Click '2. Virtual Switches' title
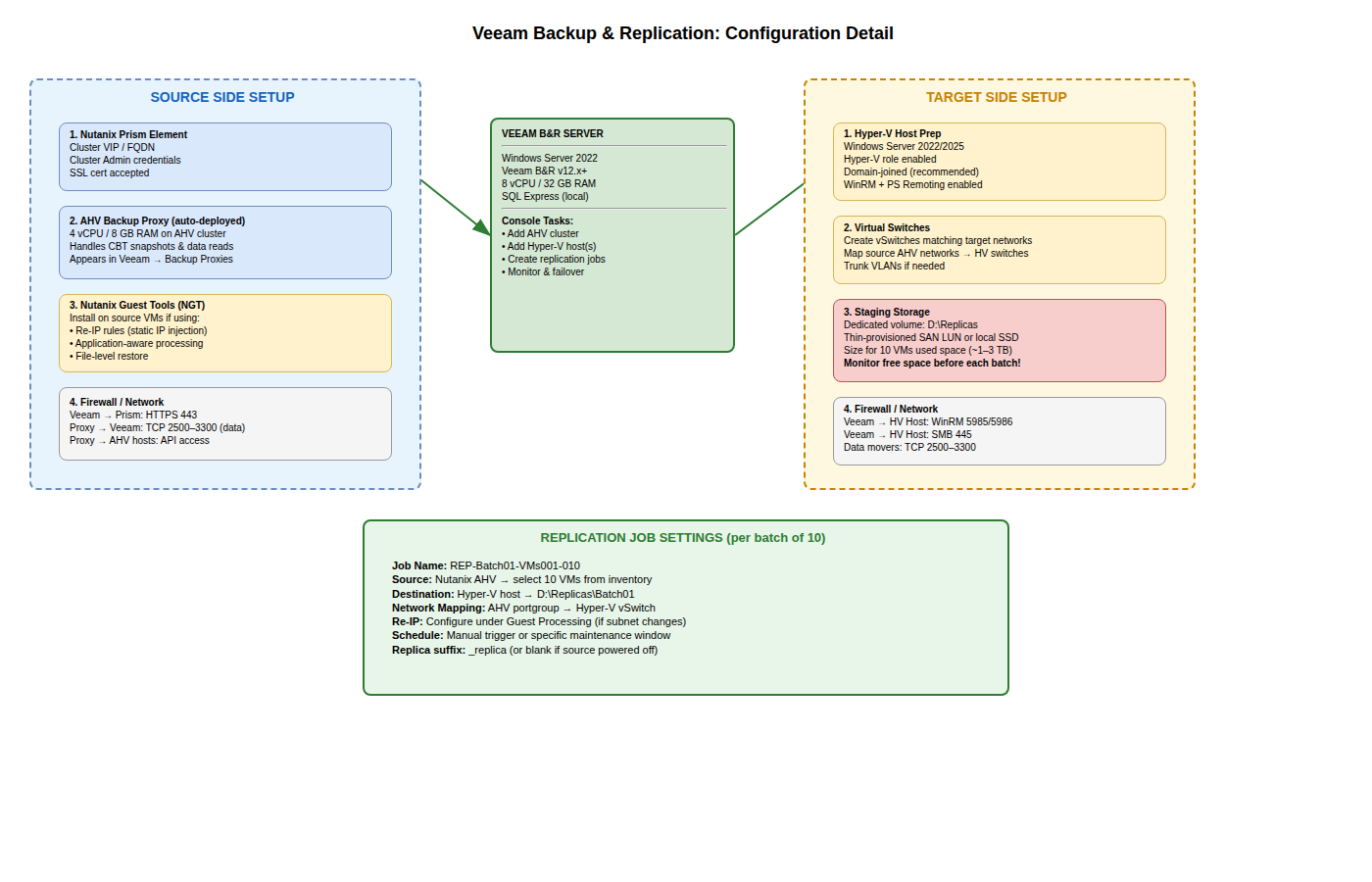This screenshot has width=1372, height=882. coord(887,227)
